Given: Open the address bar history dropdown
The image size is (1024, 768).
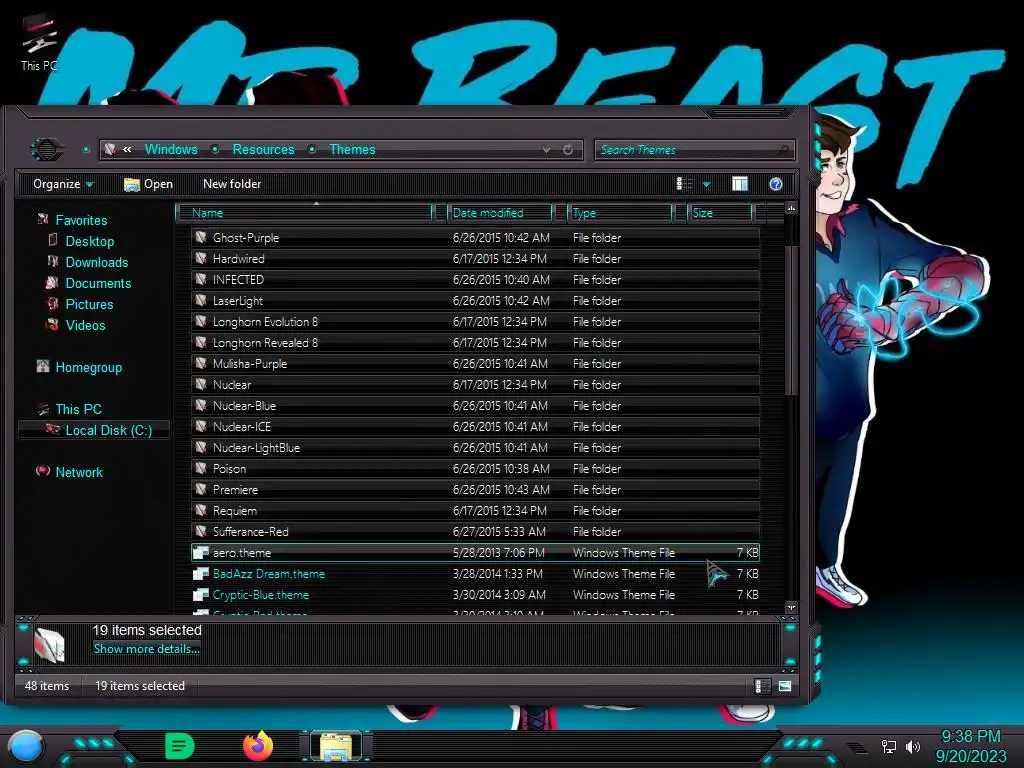Looking at the screenshot, I should (x=546, y=150).
